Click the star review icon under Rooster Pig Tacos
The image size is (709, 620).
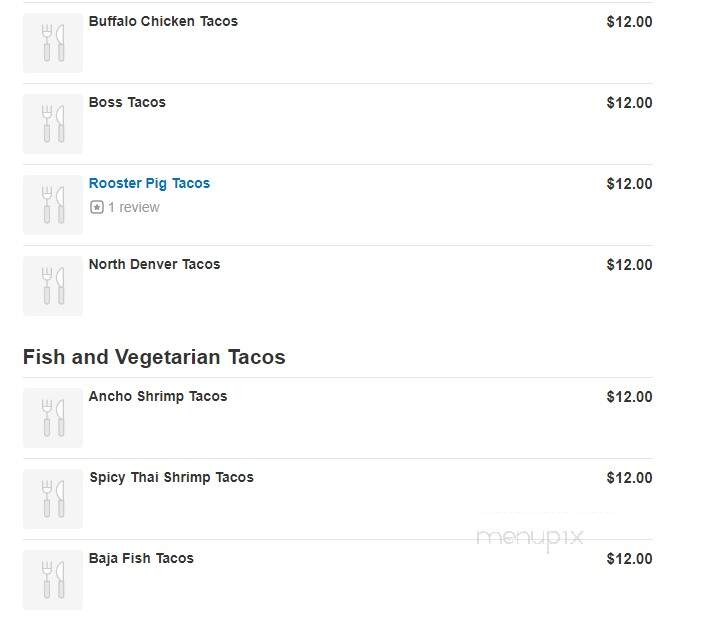[x=97, y=207]
